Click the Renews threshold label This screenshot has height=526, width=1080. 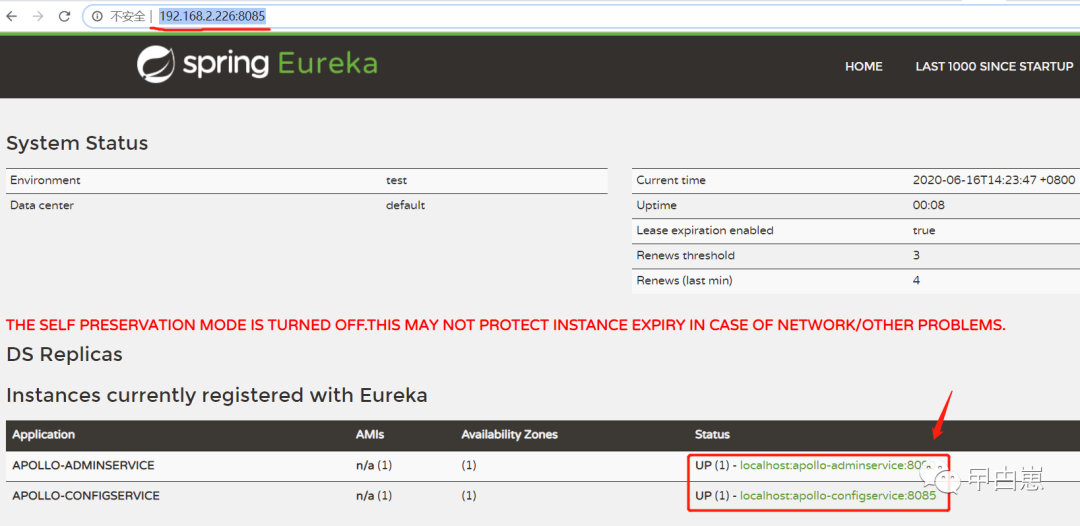(685, 255)
